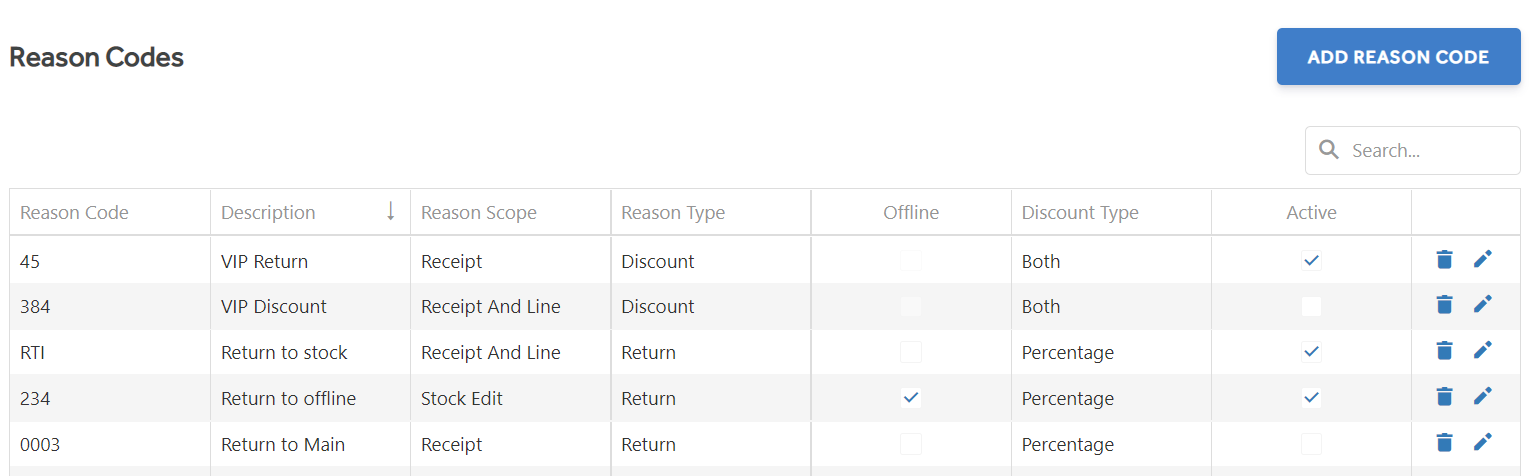The height and width of the screenshot is (476, 1533).
Task: Focus the Search input field
Action: coord(1412,150)
